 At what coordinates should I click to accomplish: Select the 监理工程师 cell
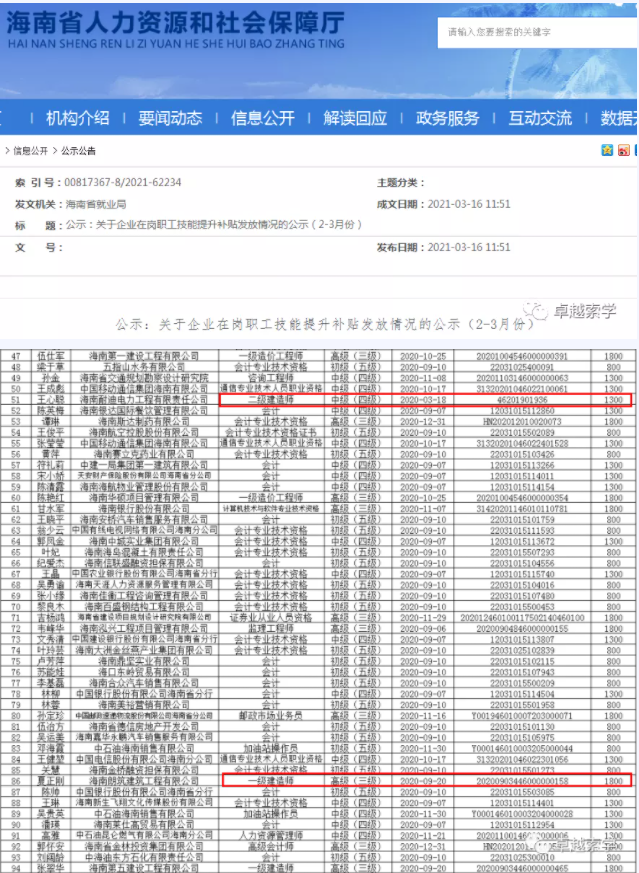271,629
